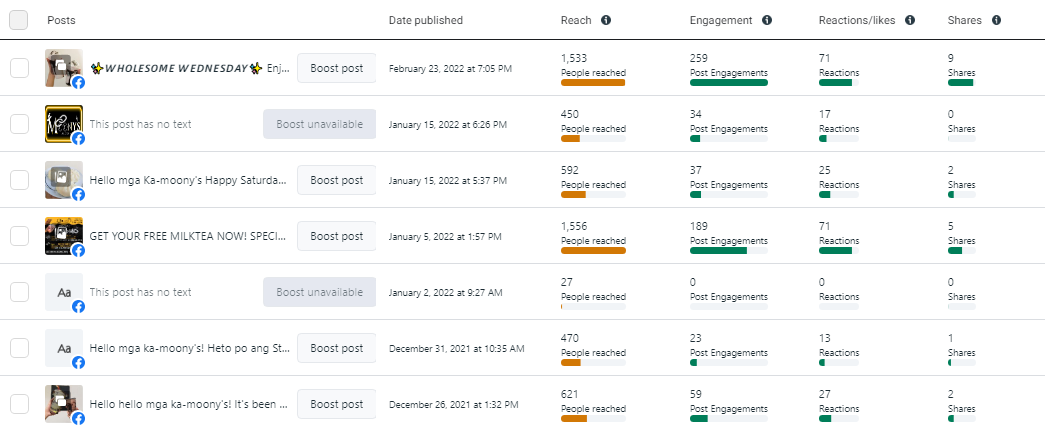Click the Posts column header
The height and width of the screenshot is (428, 1045).
click(x=61, y=20)
